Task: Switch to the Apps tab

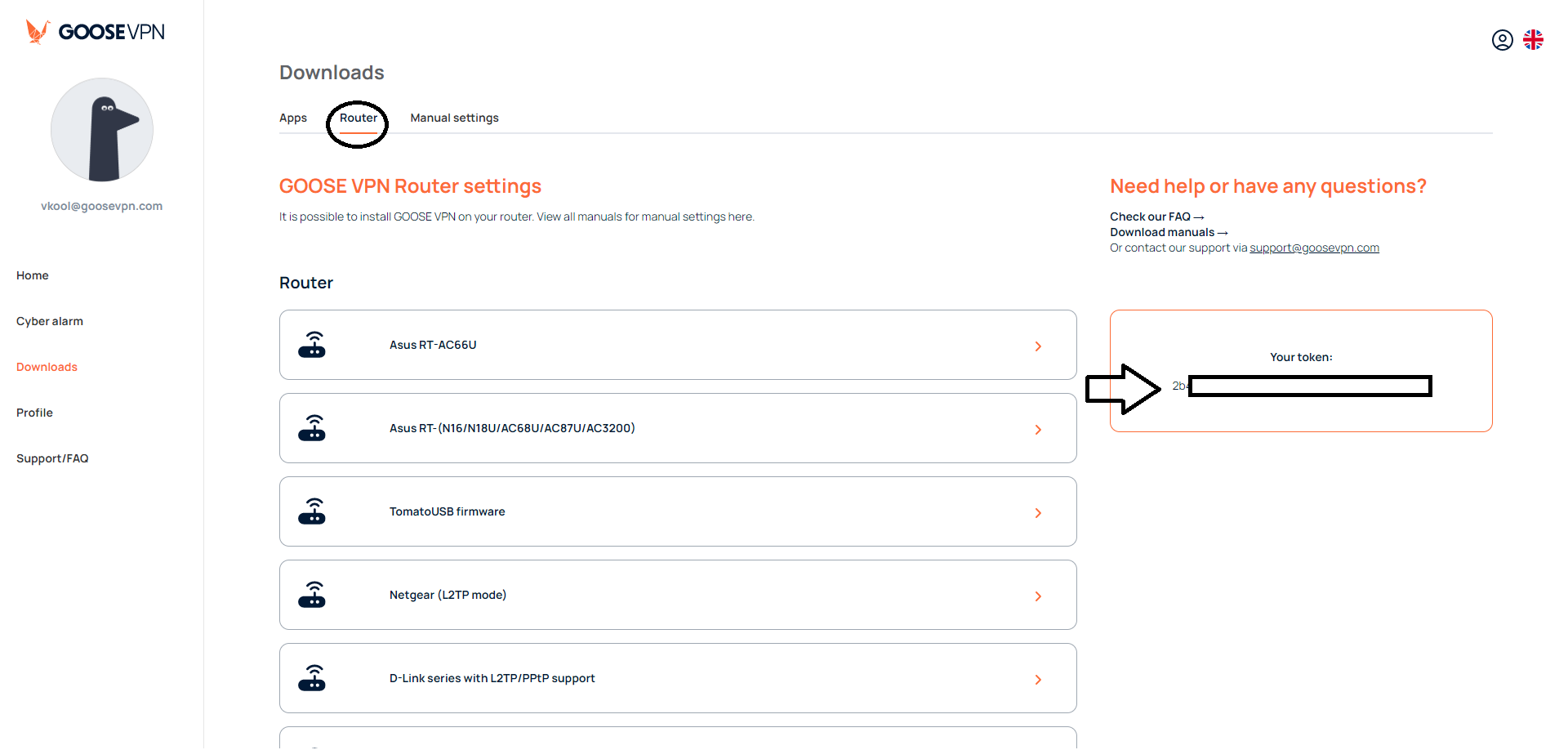Action: [x=293, y=118]
